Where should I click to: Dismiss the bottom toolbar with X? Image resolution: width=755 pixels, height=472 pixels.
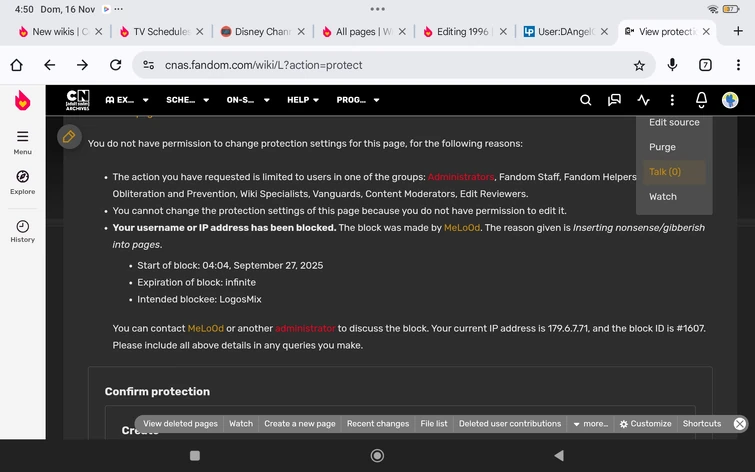coord(740,424)
